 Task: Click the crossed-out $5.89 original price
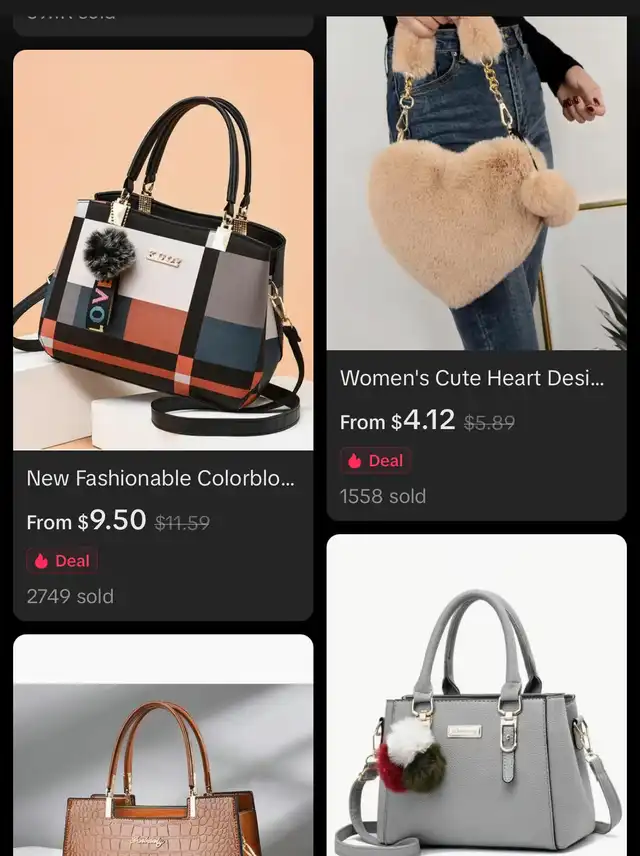coord(489,423)
